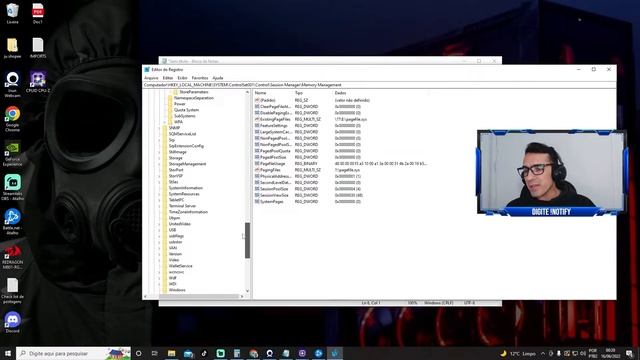
Task: Select the FeatureSettings value icon
Action: [x=257, y=126]
